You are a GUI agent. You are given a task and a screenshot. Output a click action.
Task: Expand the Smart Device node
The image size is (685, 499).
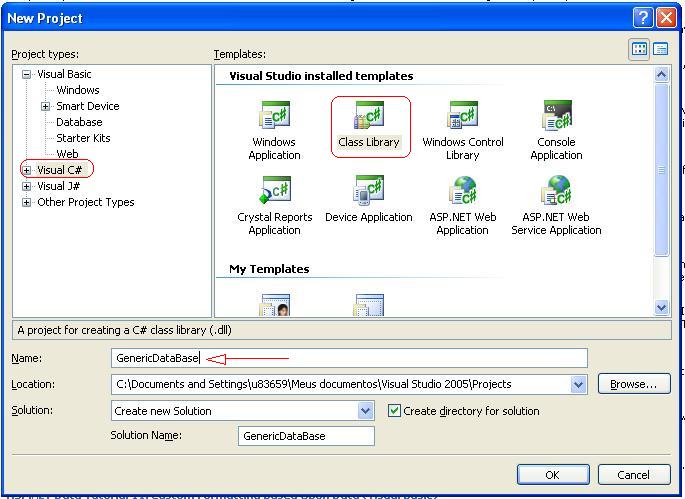click(x=45, y=106)
